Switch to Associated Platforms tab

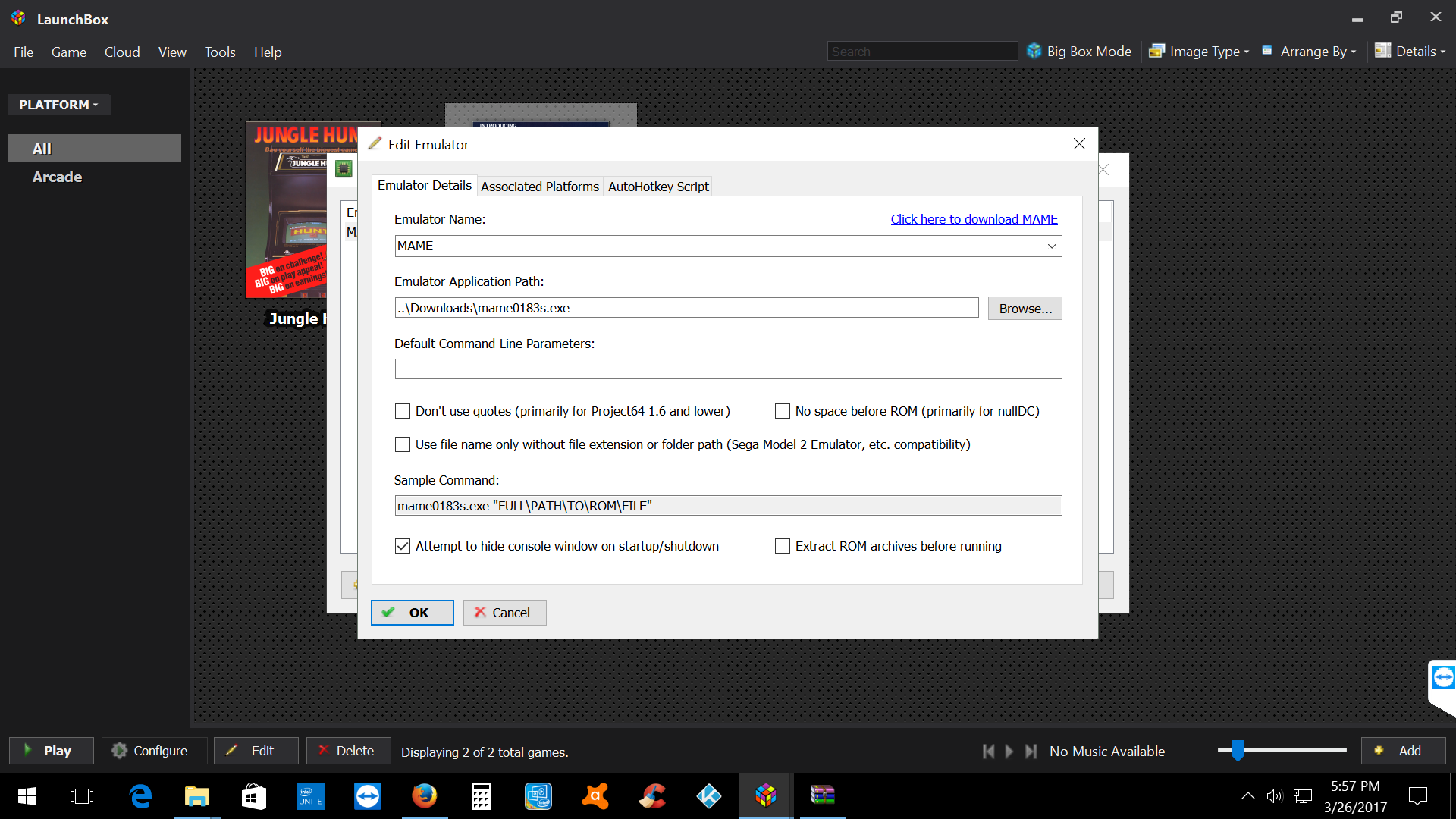[540, 187]
